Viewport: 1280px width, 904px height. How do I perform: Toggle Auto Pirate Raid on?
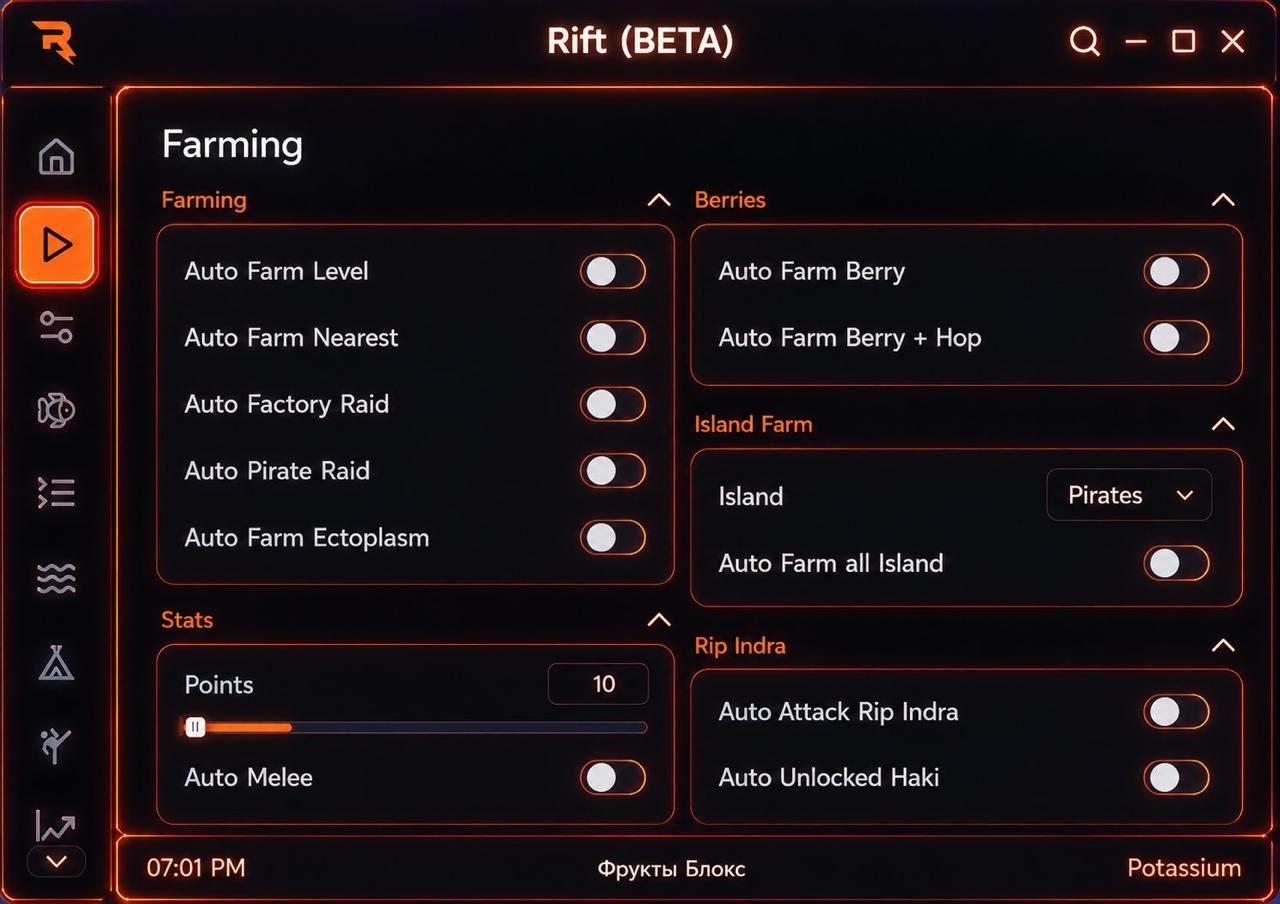click(613, 471)
